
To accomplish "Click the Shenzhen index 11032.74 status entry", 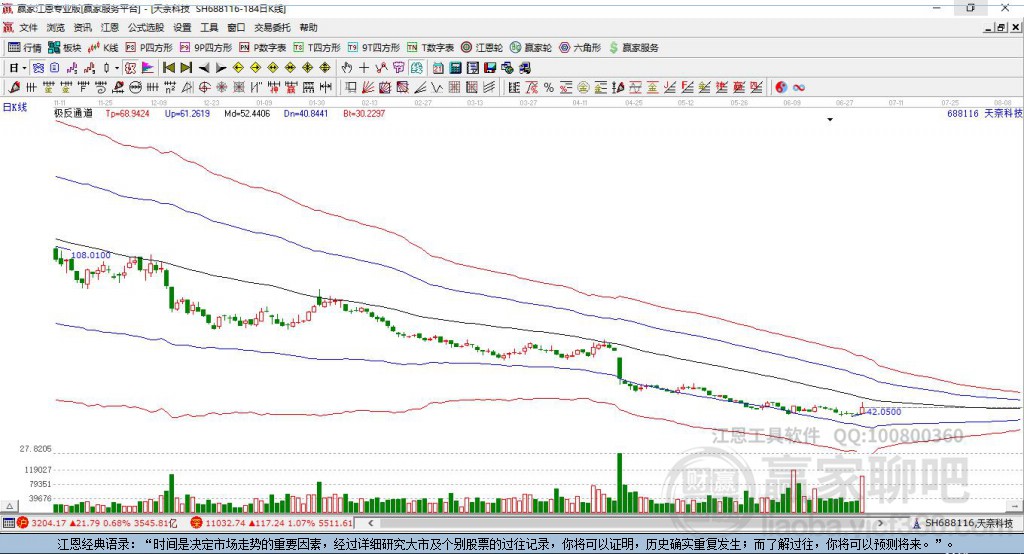I will tap(272, 523).
